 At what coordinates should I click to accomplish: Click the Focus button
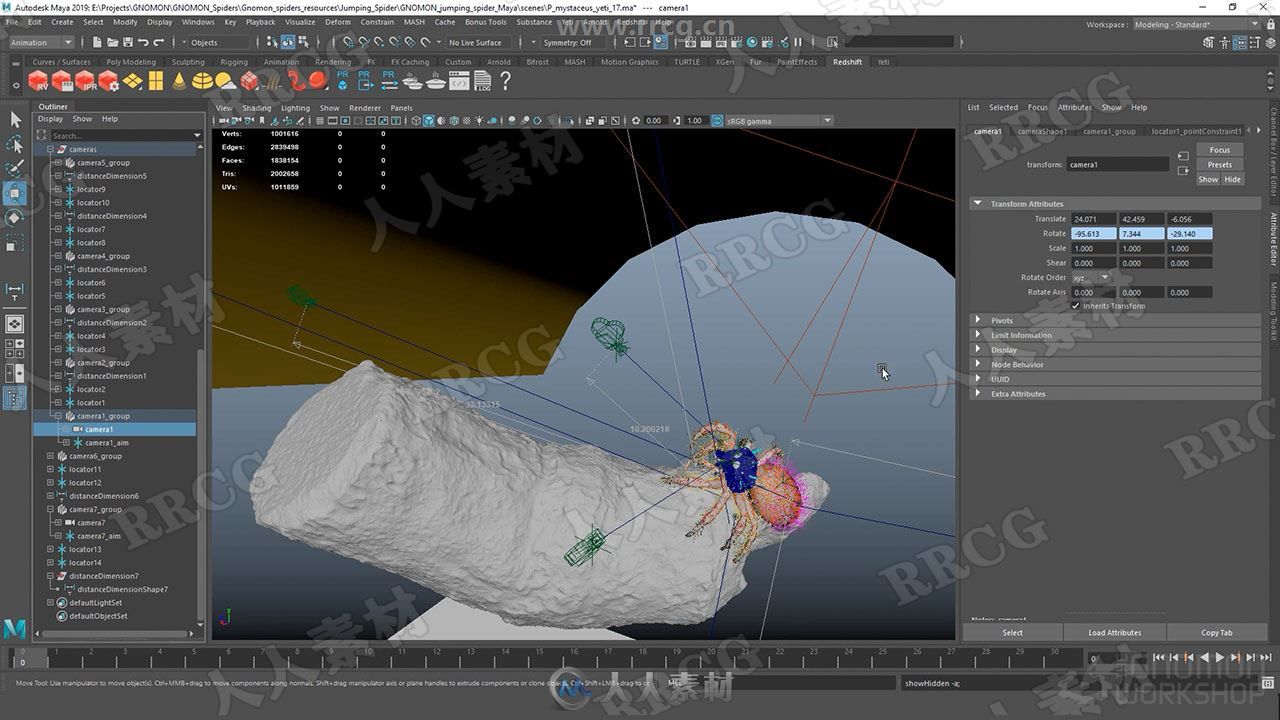(1220, 150)
